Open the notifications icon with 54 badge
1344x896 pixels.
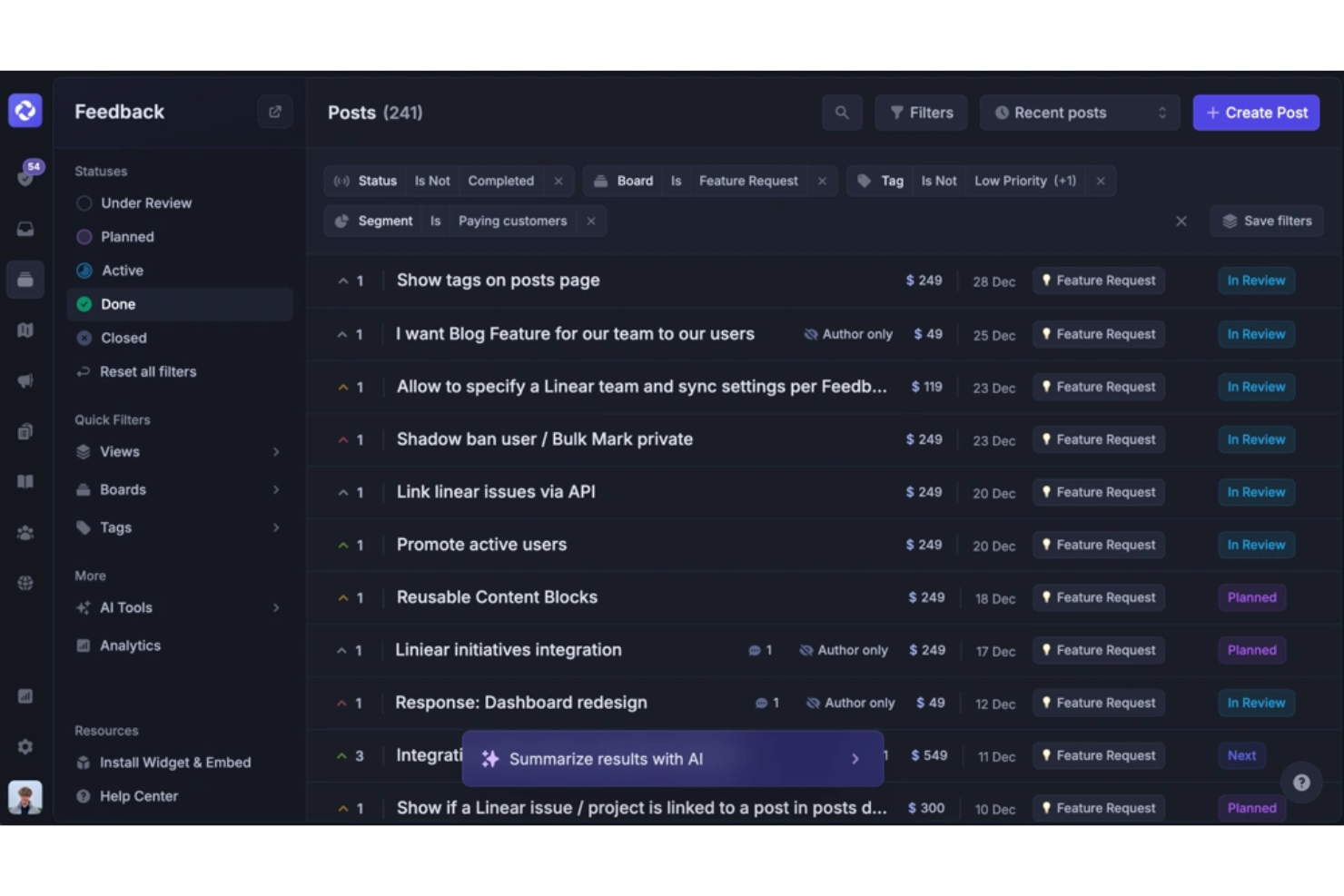click(x=25, y=174)
